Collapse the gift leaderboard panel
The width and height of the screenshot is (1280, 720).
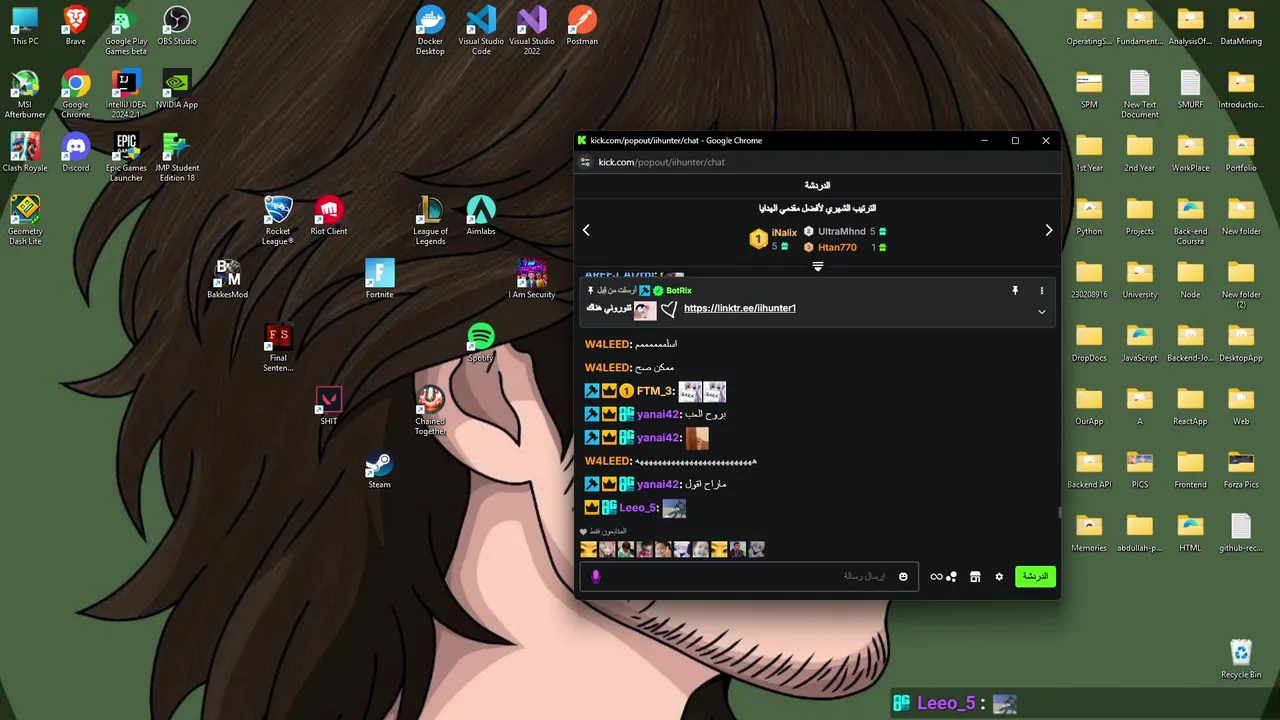[x=817, y=266]
